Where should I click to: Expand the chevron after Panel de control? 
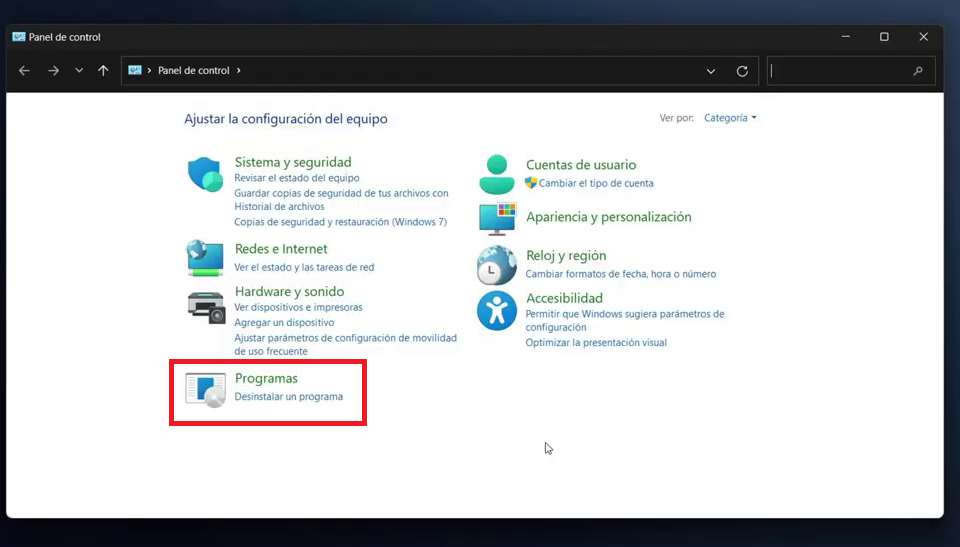point(239,70)
